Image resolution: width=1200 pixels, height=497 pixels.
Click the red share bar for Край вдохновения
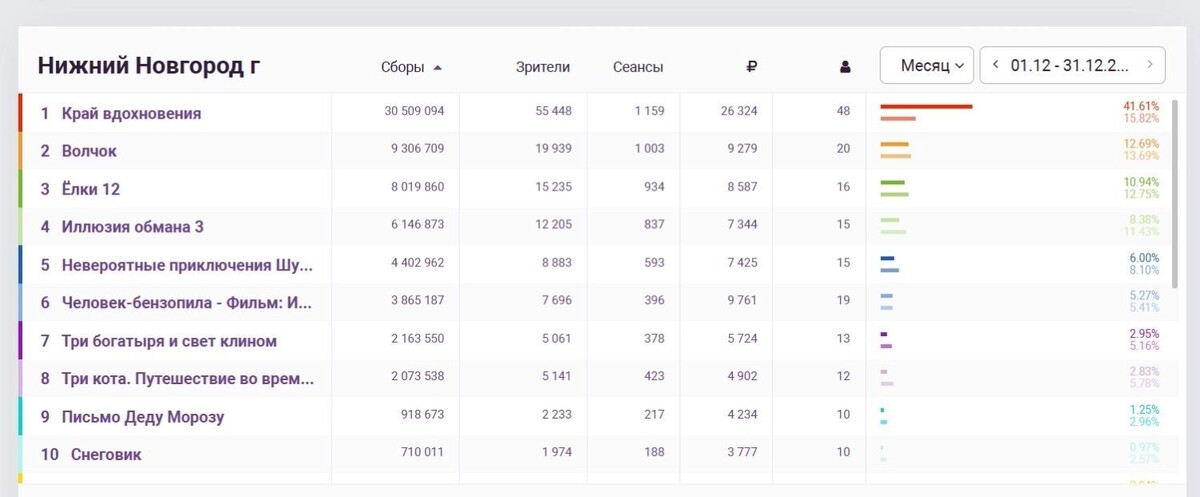pyautogui.click(x=926, y=106)
